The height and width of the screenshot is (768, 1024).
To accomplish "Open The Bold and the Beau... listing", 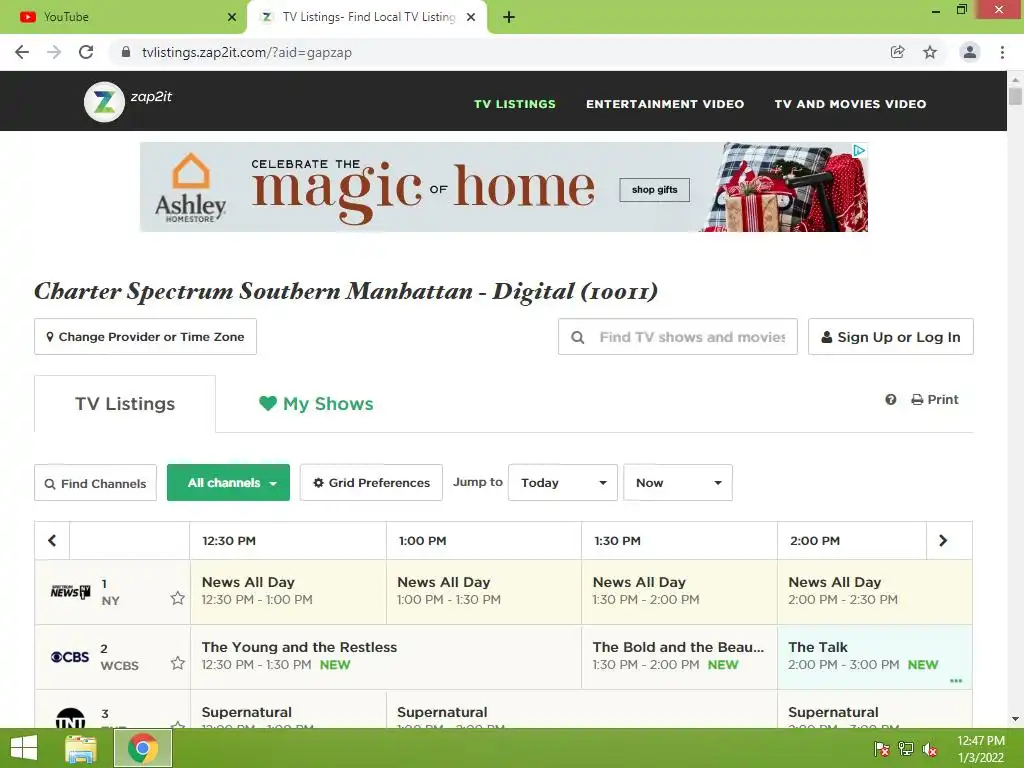I will coord(679,656).
